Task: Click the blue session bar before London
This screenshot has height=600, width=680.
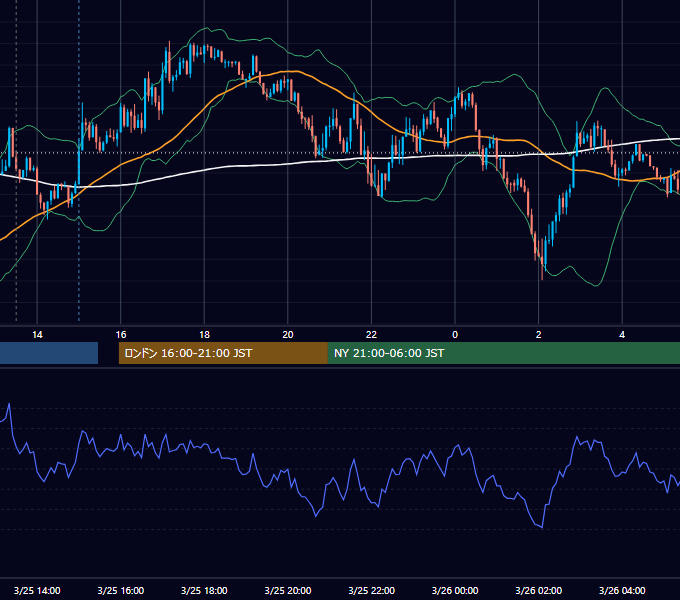Action: point(49,353)
